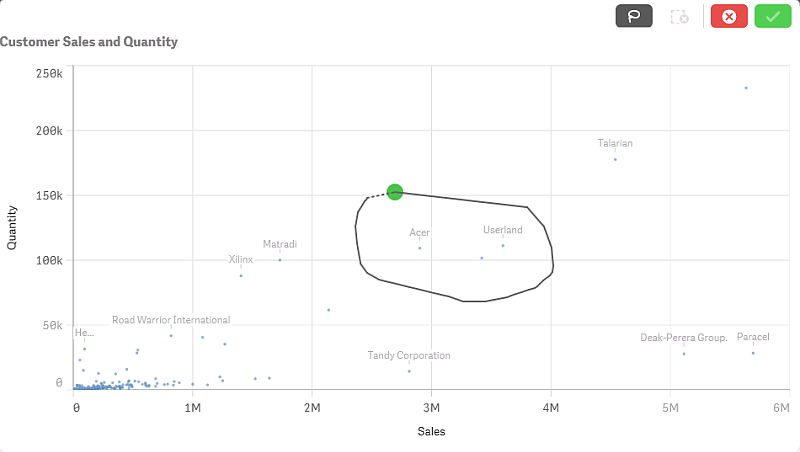Select the topmost data point near 6M sales
Viewport: 800px width, 452px height.
coord(746,88)
